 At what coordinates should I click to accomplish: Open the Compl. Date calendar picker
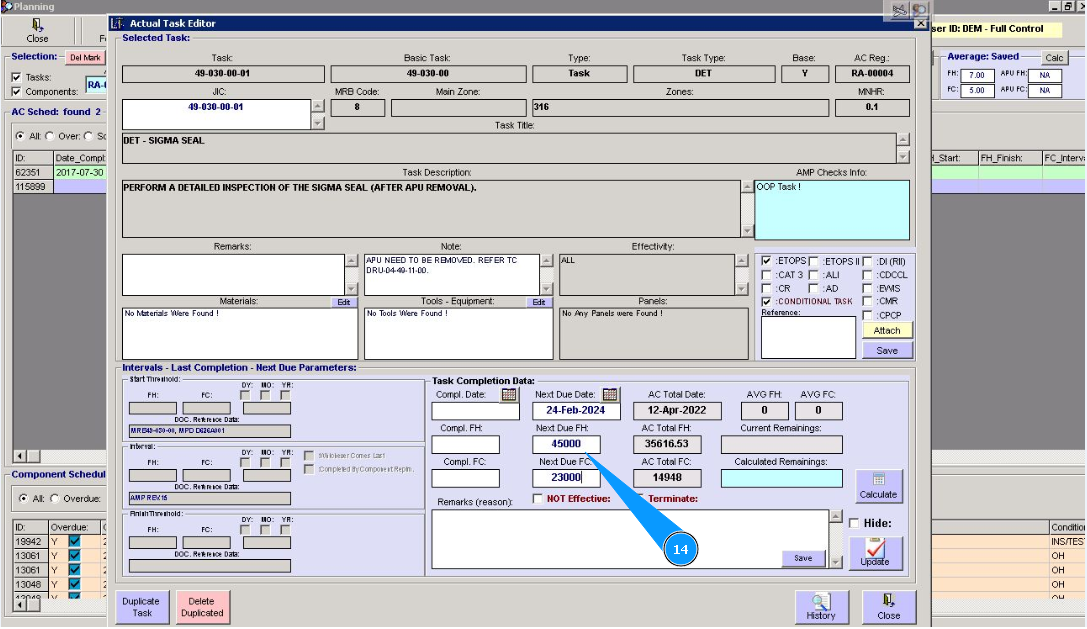pyautogui.click(x=509, y=395)
